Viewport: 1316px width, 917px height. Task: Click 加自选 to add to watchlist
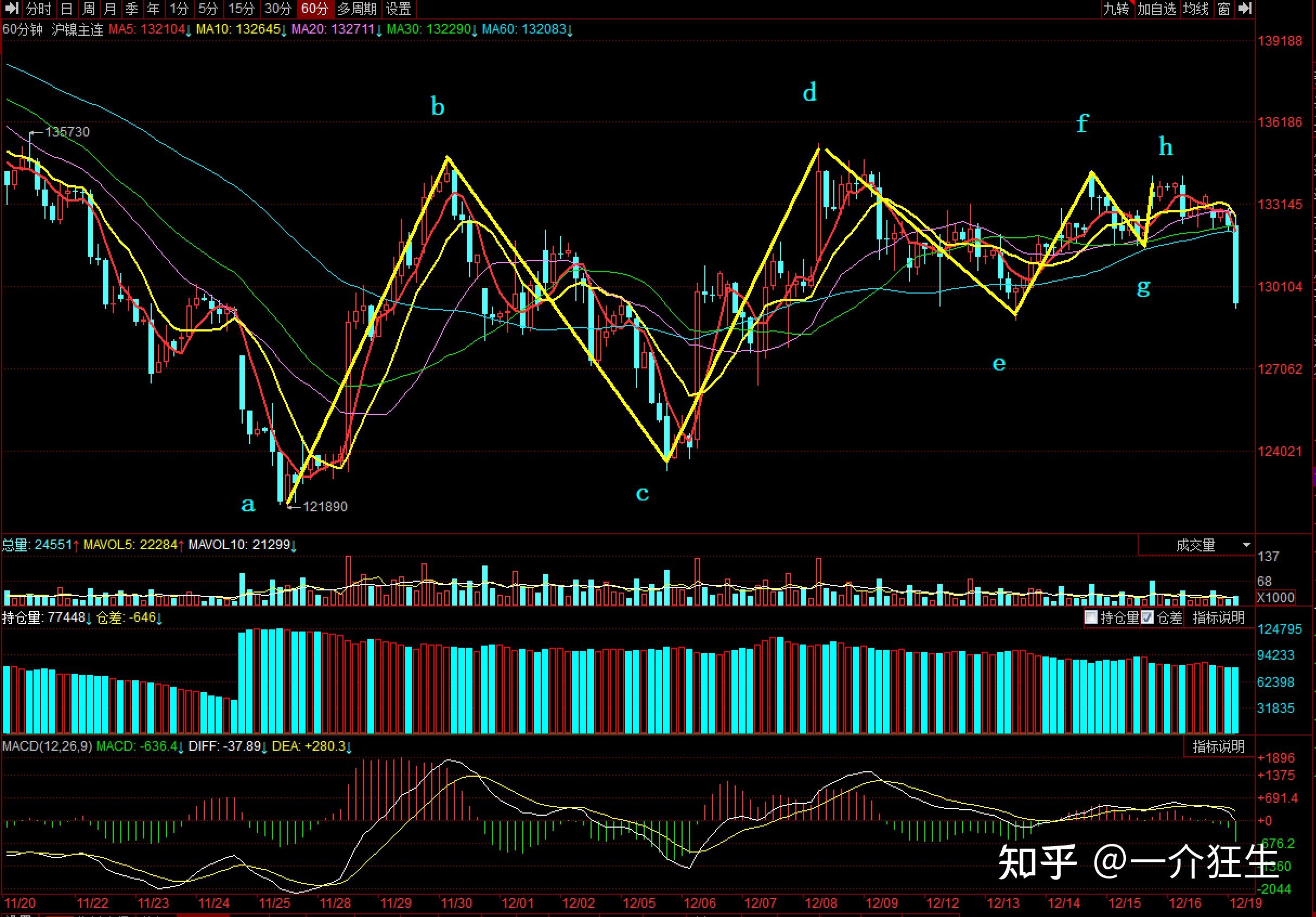point(1157,9)
